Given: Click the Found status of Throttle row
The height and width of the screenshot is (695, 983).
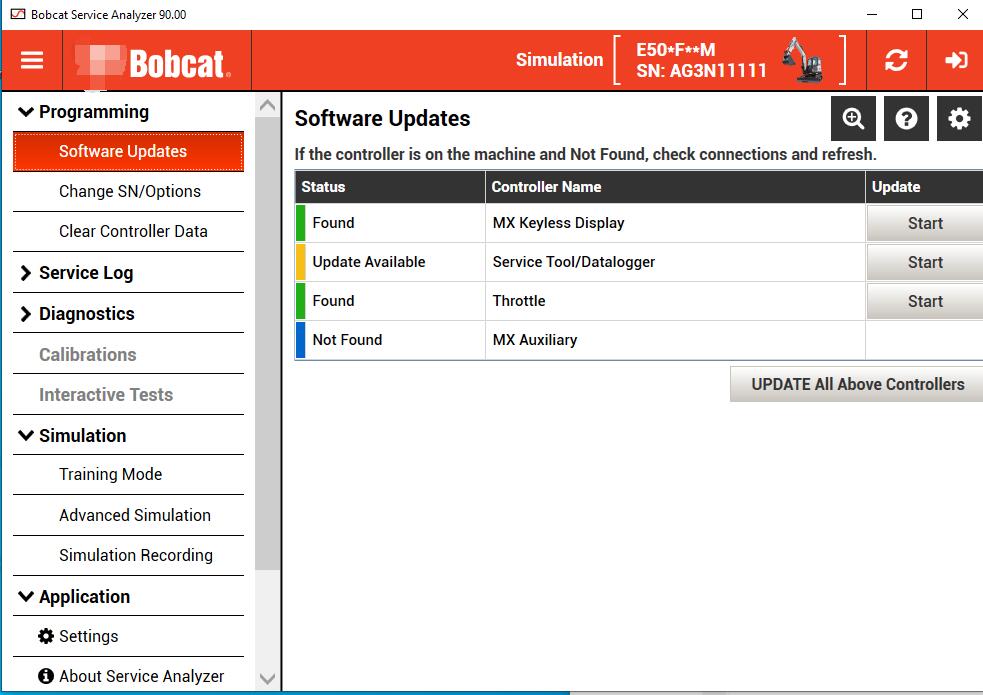Looking at the screenshot, I should click(390, 301).
